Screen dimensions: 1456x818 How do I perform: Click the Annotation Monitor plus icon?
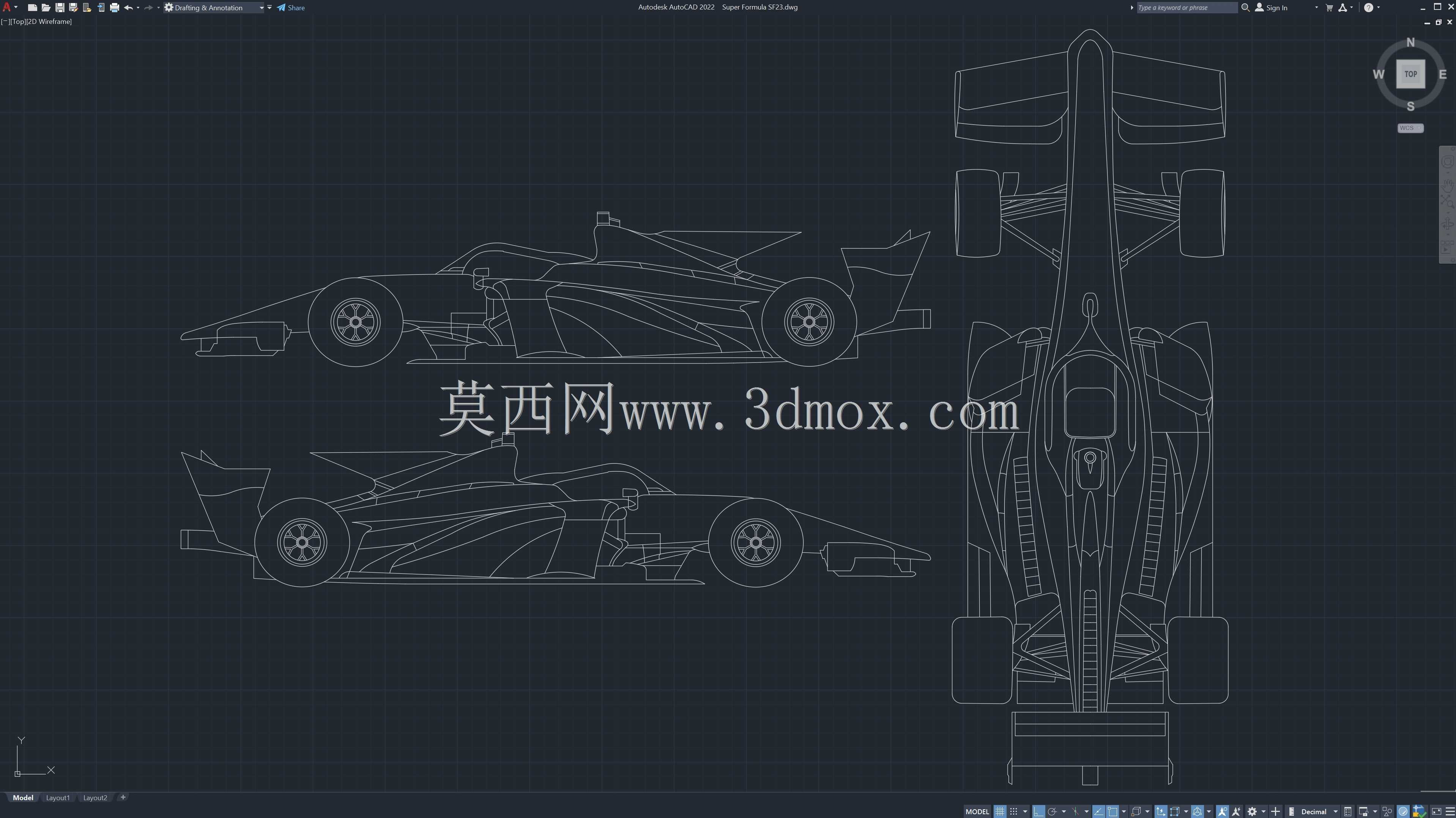[x=1275, y=812]
